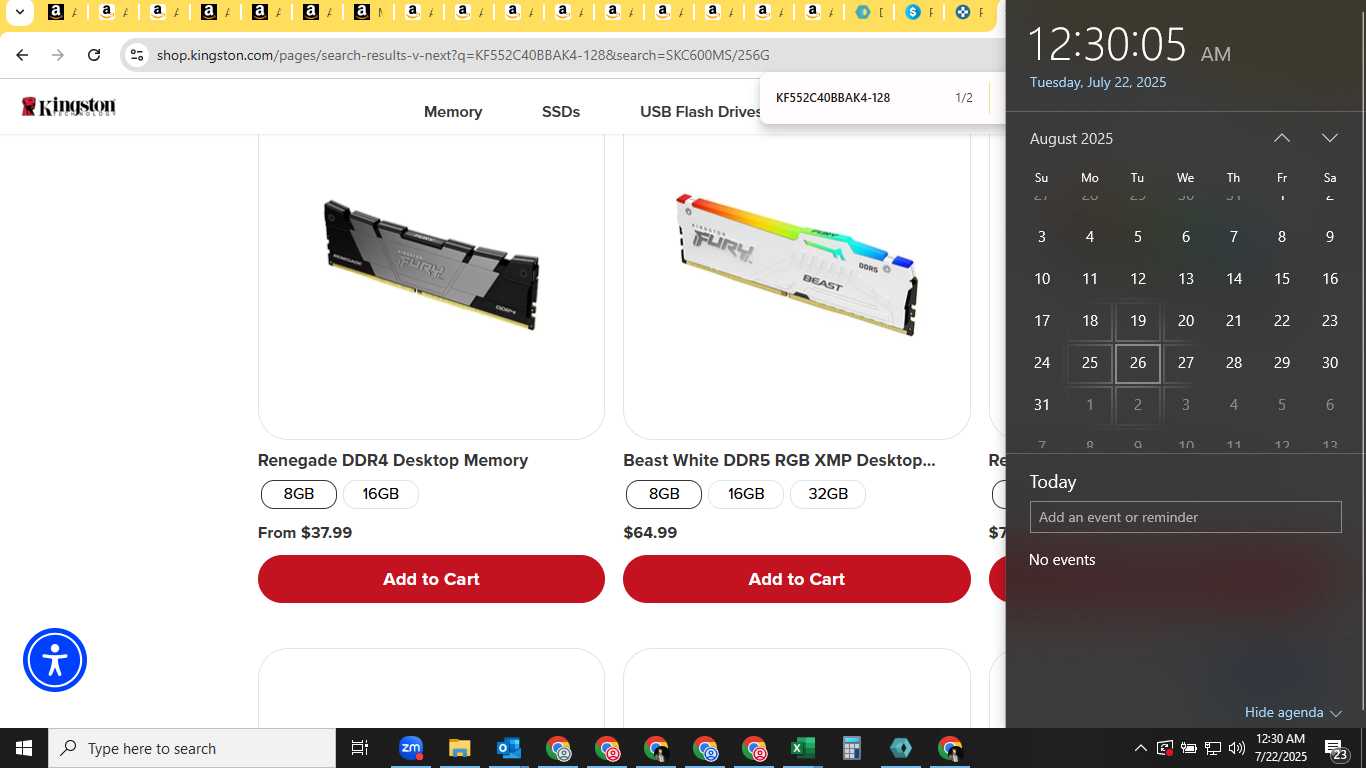1366x768 pixels.
Task: Select August 31 in calendar
Action: tap(1042, 405)
